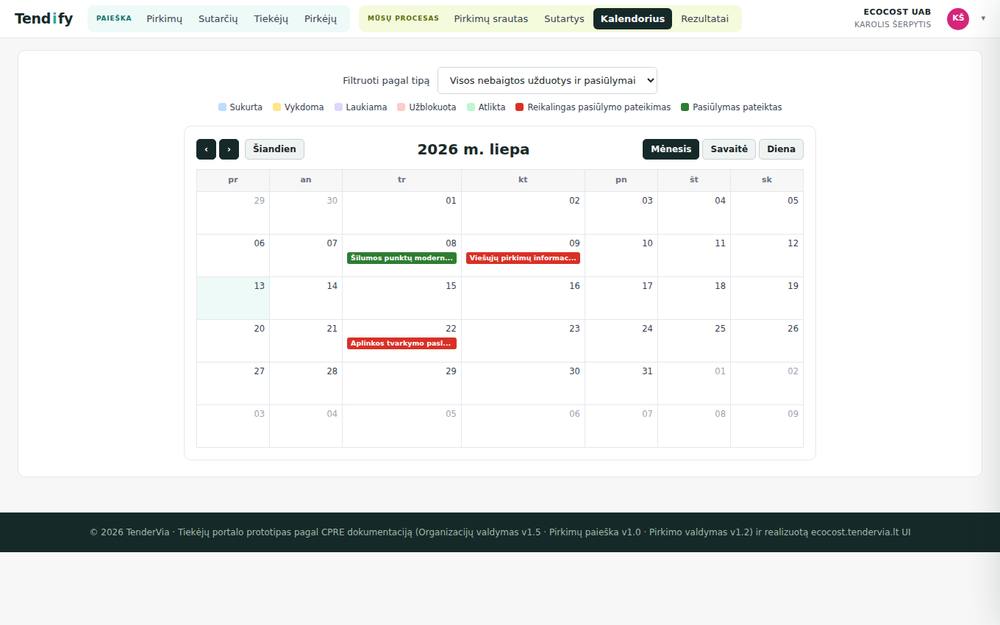This screenshot has height=625, width=1000.
Task: Switch to Diena view
Action: tap(781, 149)
